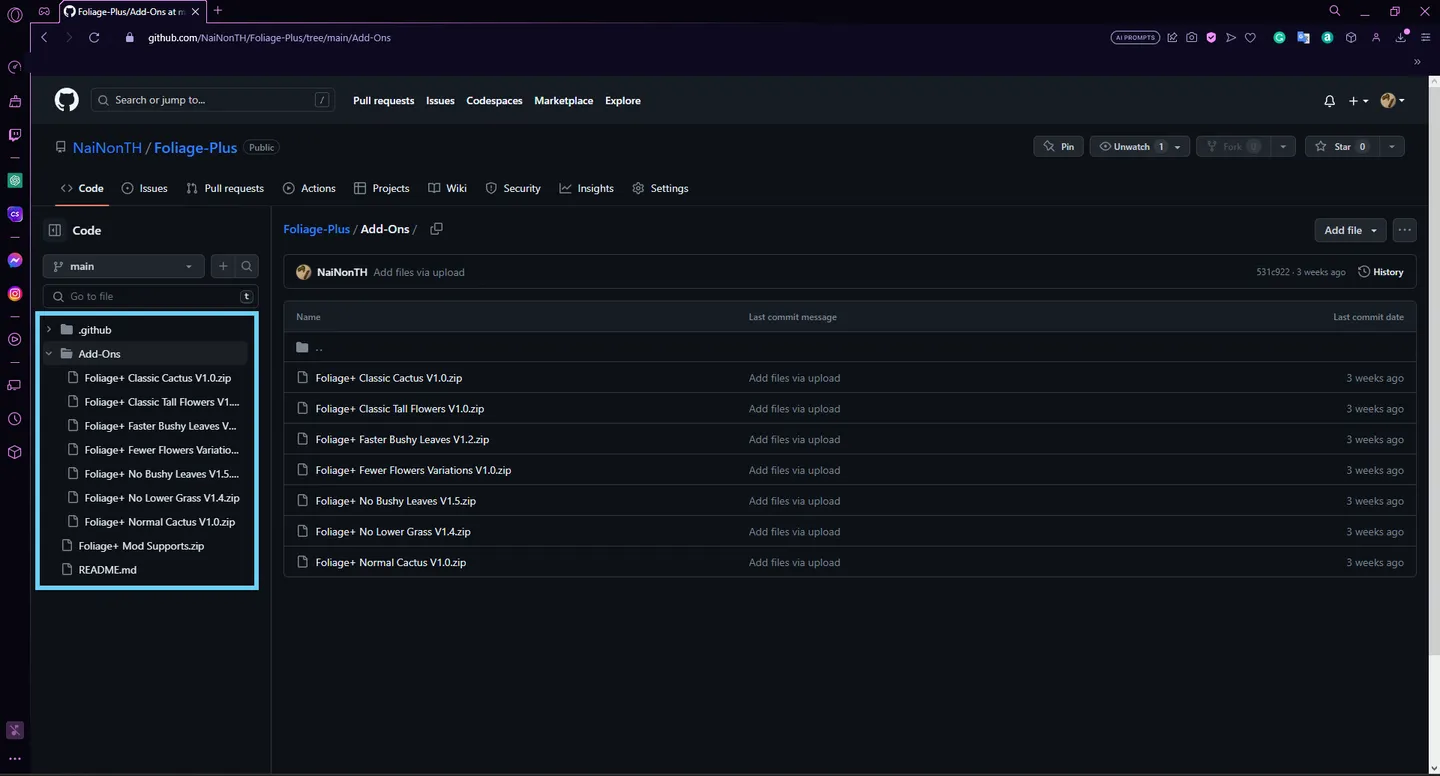
Task: Expand the Unwatch options dropdown
Action: (x=1178, y=147)
